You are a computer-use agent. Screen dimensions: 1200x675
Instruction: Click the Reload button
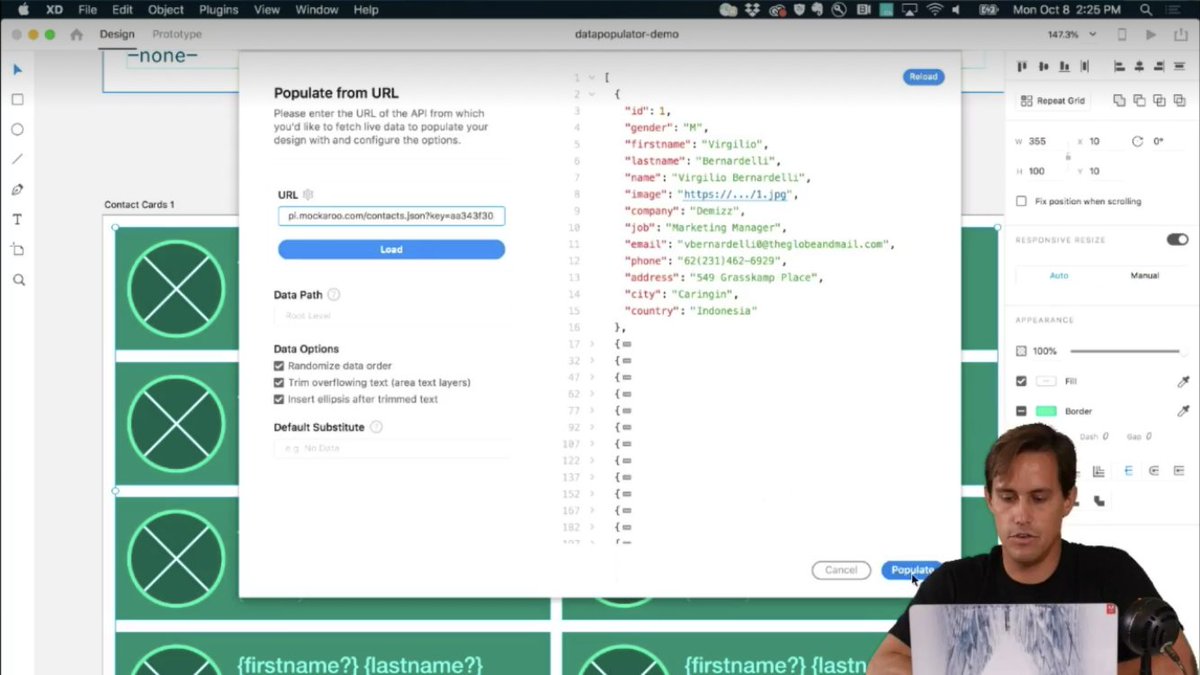tap(923, 77)
